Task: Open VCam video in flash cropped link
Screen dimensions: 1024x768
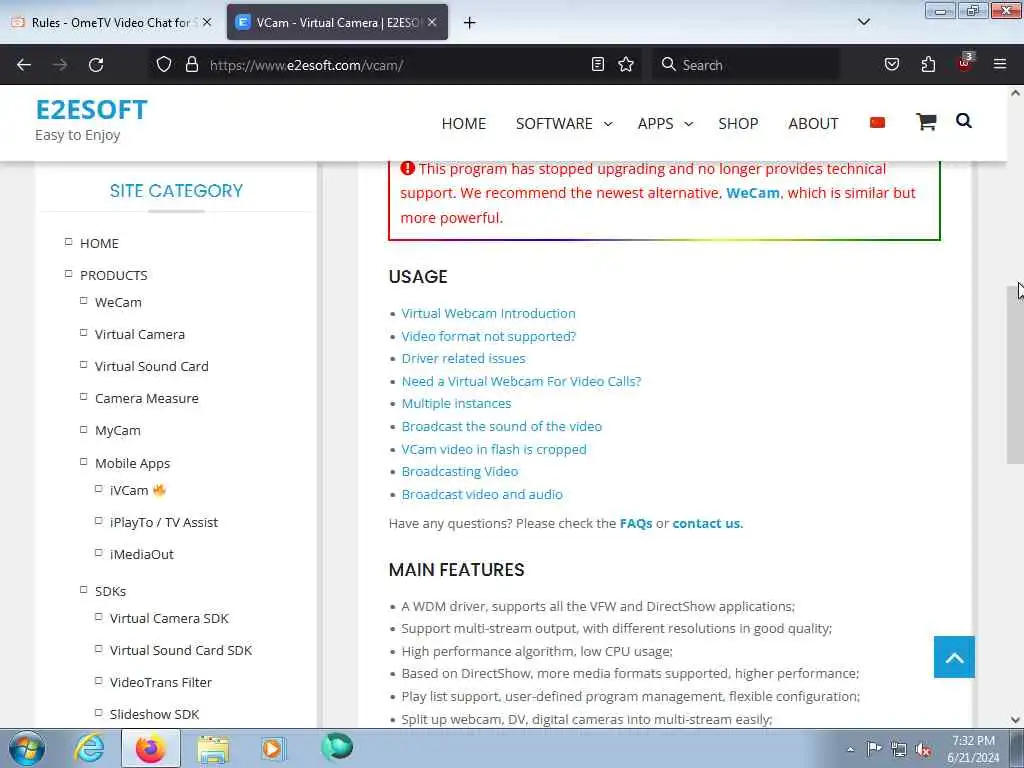Action: tap(494, 449)
